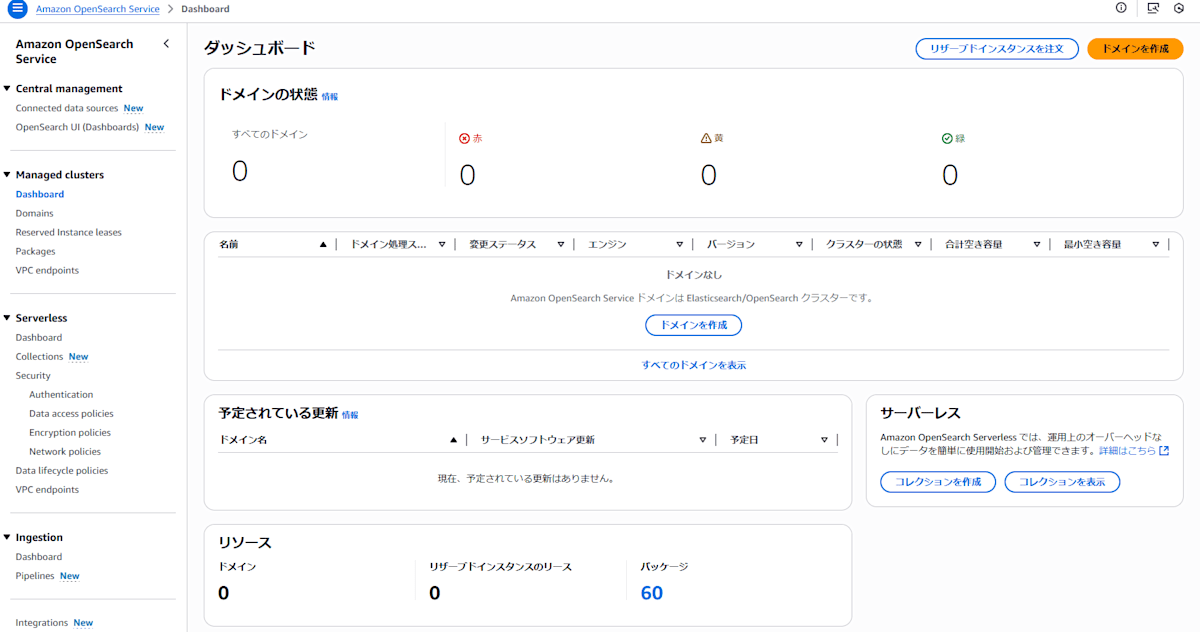Collapse the Ingestion section
The height and width of the screenshot is (632, 1200).
pos(7,537)
